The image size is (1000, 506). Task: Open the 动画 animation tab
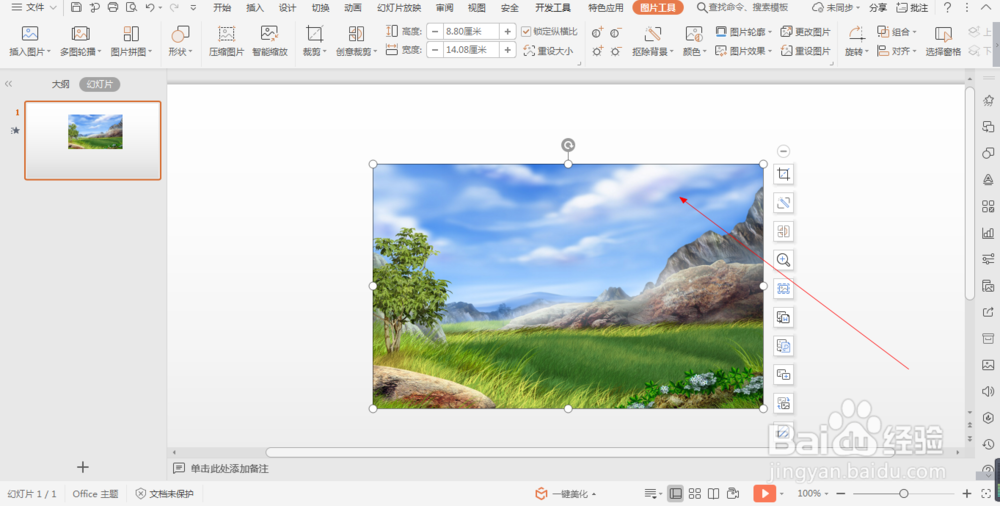click(353, 8)
